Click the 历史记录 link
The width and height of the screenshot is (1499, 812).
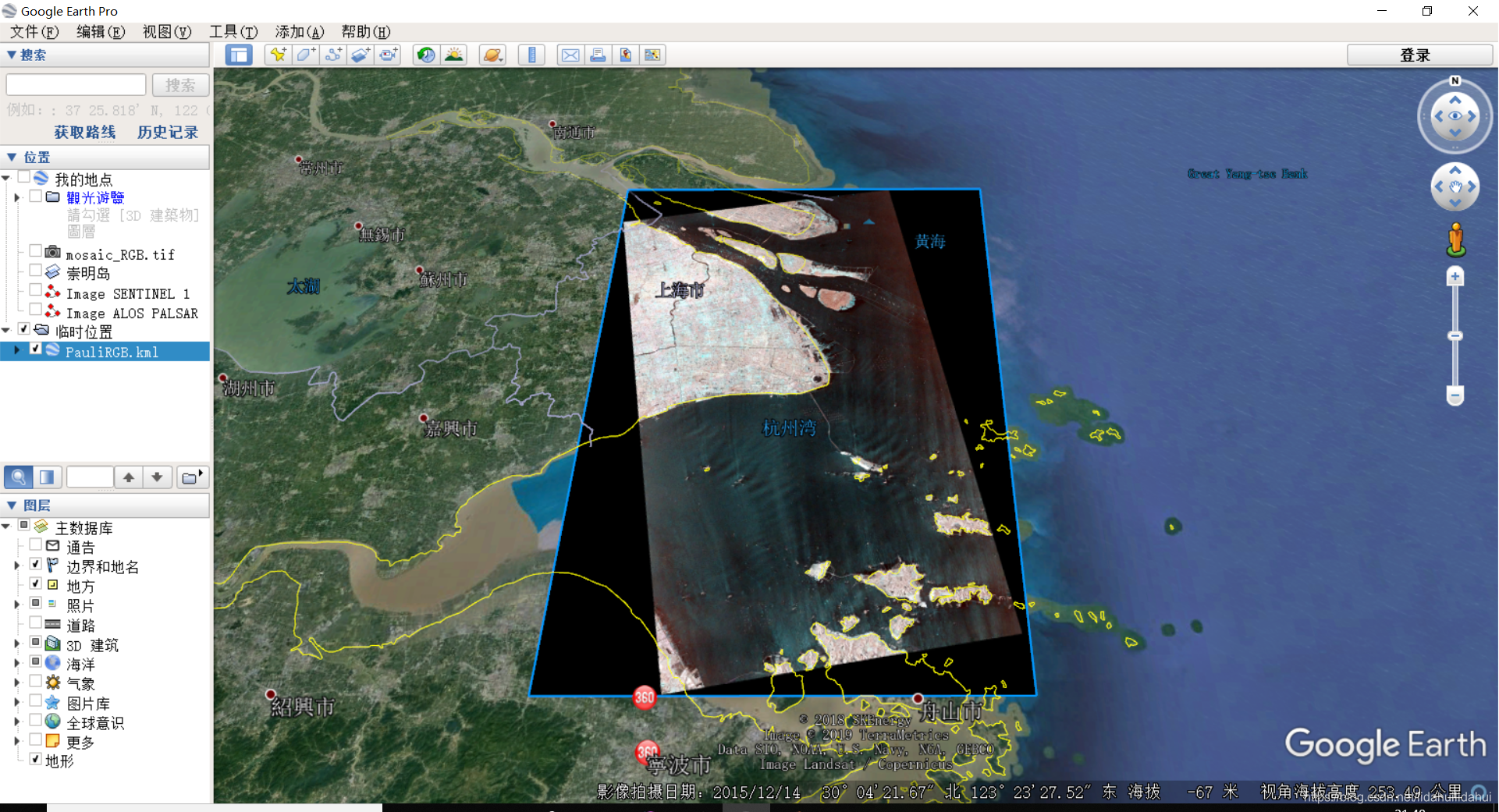(x=168, y=132)
